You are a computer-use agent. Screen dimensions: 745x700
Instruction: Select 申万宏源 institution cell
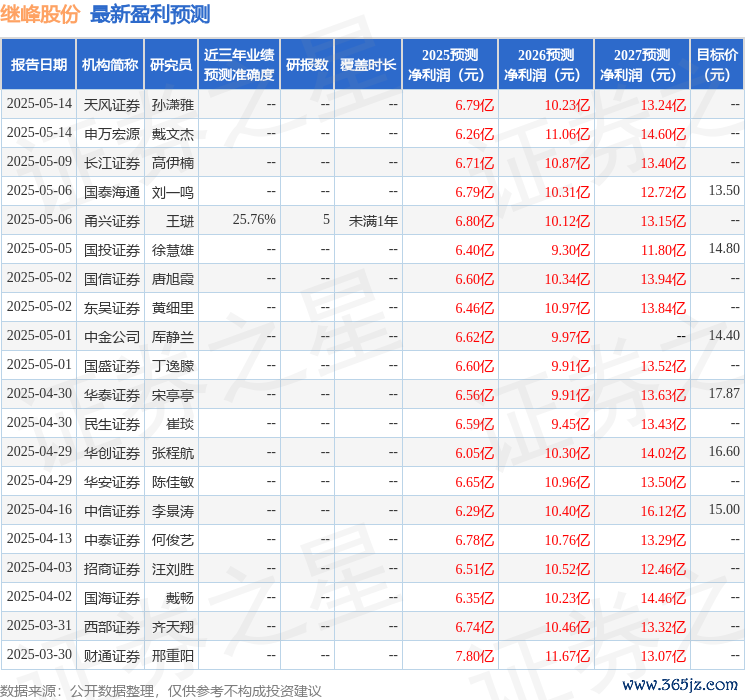(x=112, y=134)
